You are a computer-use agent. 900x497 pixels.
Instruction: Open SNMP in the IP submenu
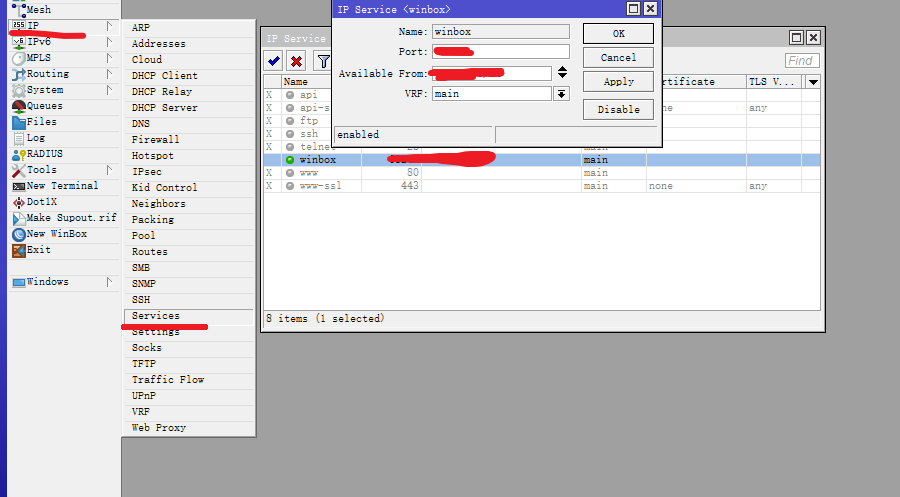[188, 284]
